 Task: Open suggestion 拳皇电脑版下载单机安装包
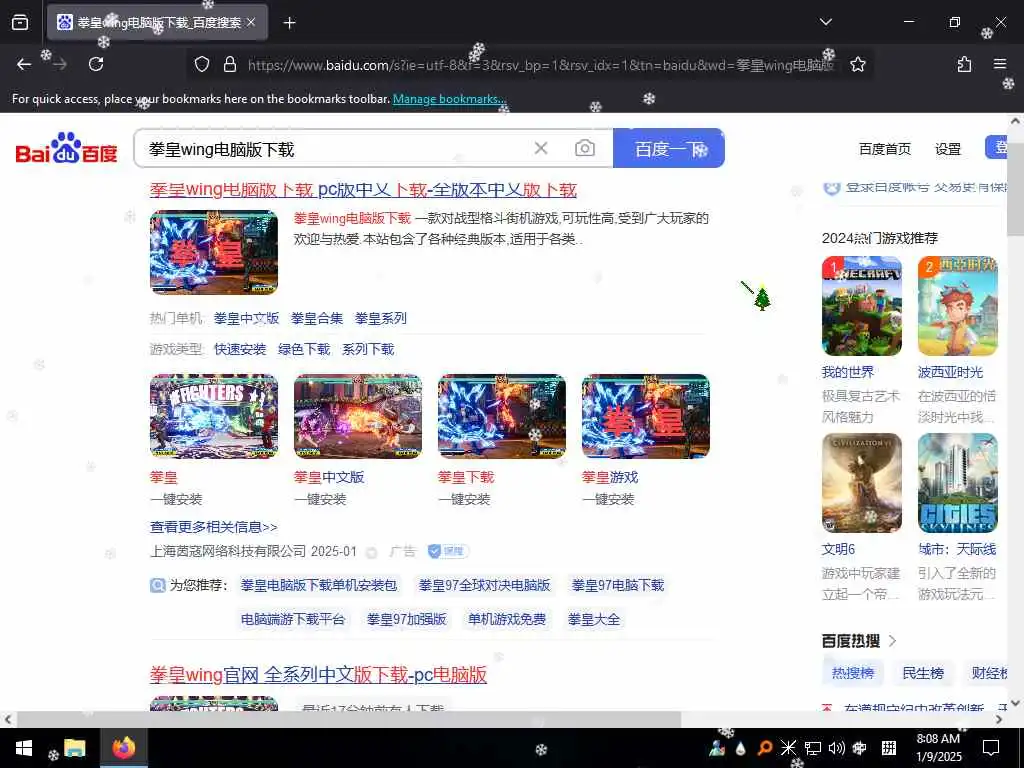319,585
